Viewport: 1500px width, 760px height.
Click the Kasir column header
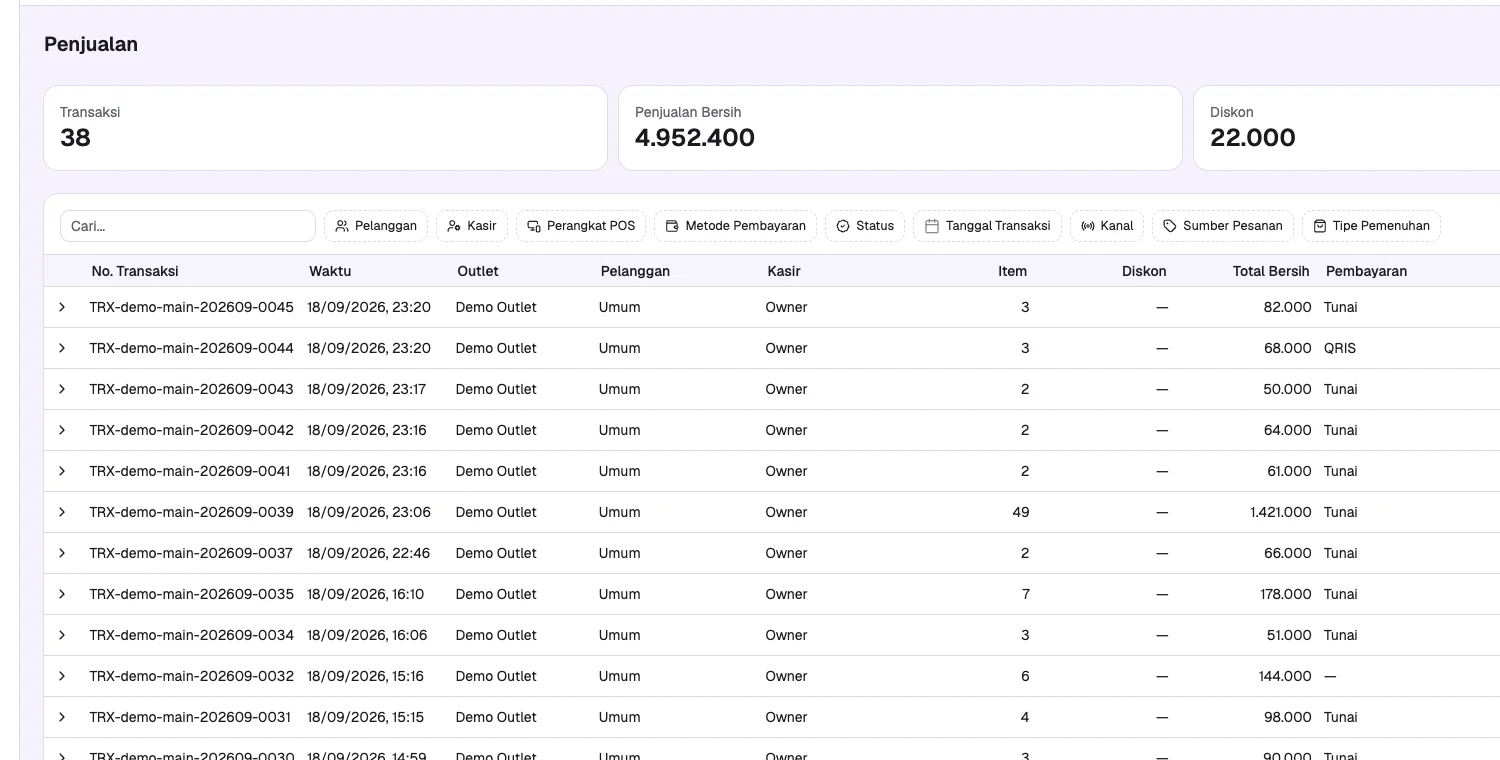coord(784,271)
